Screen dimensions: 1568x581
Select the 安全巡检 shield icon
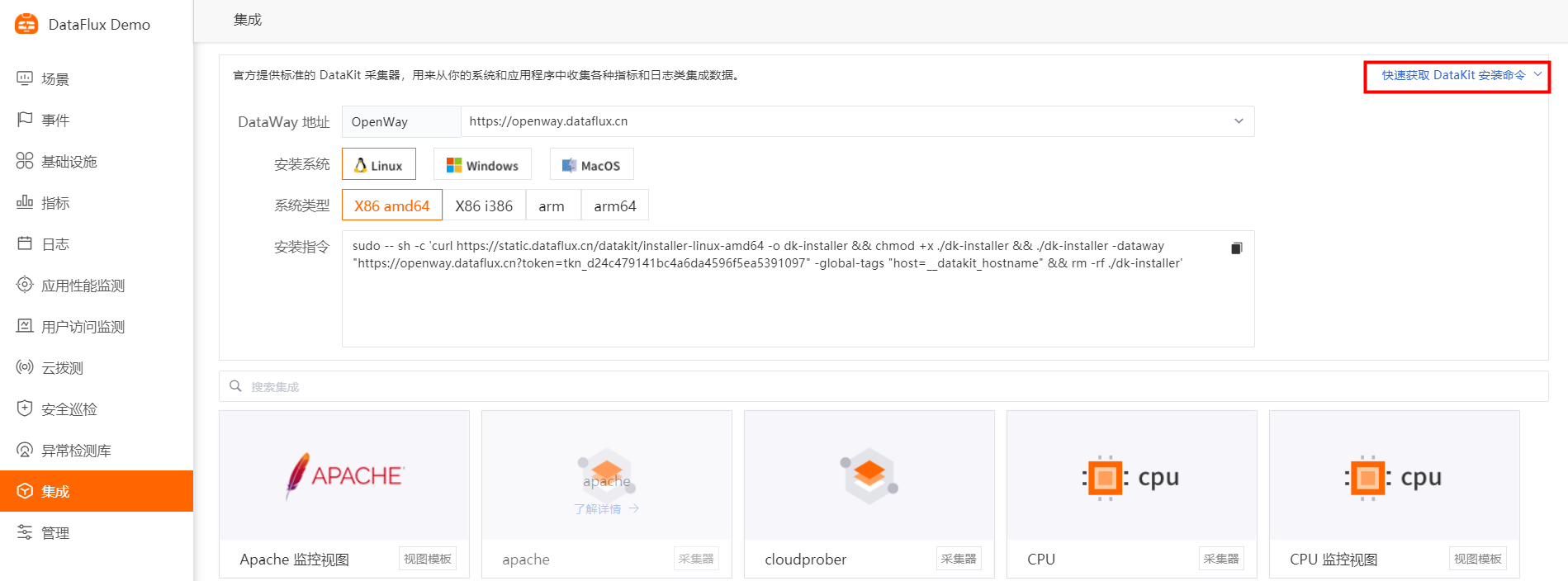pos(25,409)
